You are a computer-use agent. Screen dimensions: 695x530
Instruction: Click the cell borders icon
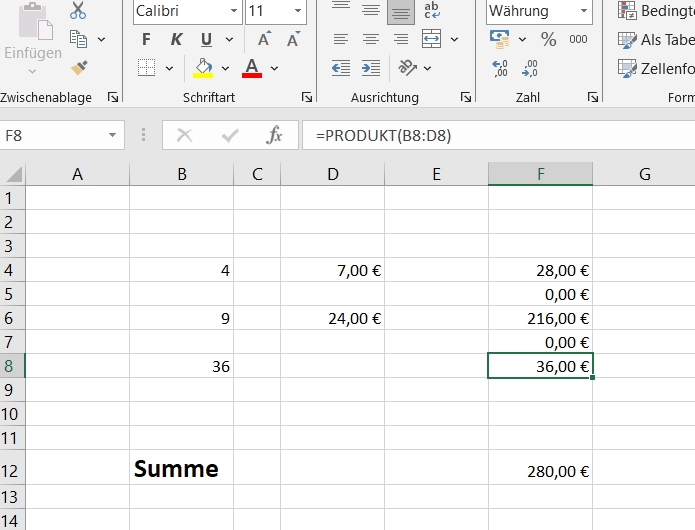click(146, 68)
